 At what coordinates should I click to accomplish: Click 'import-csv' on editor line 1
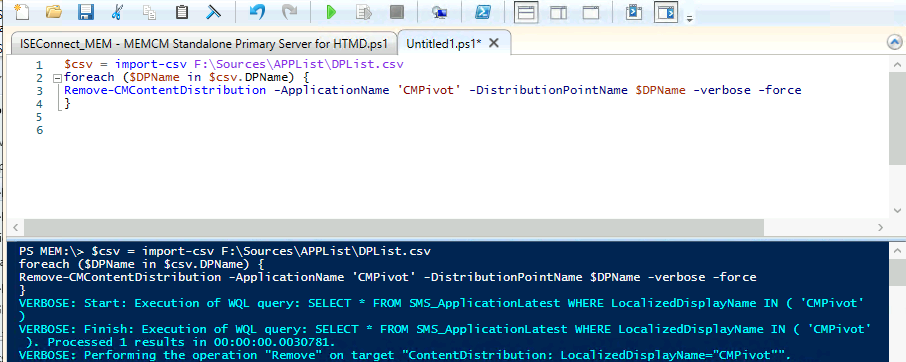150,64
